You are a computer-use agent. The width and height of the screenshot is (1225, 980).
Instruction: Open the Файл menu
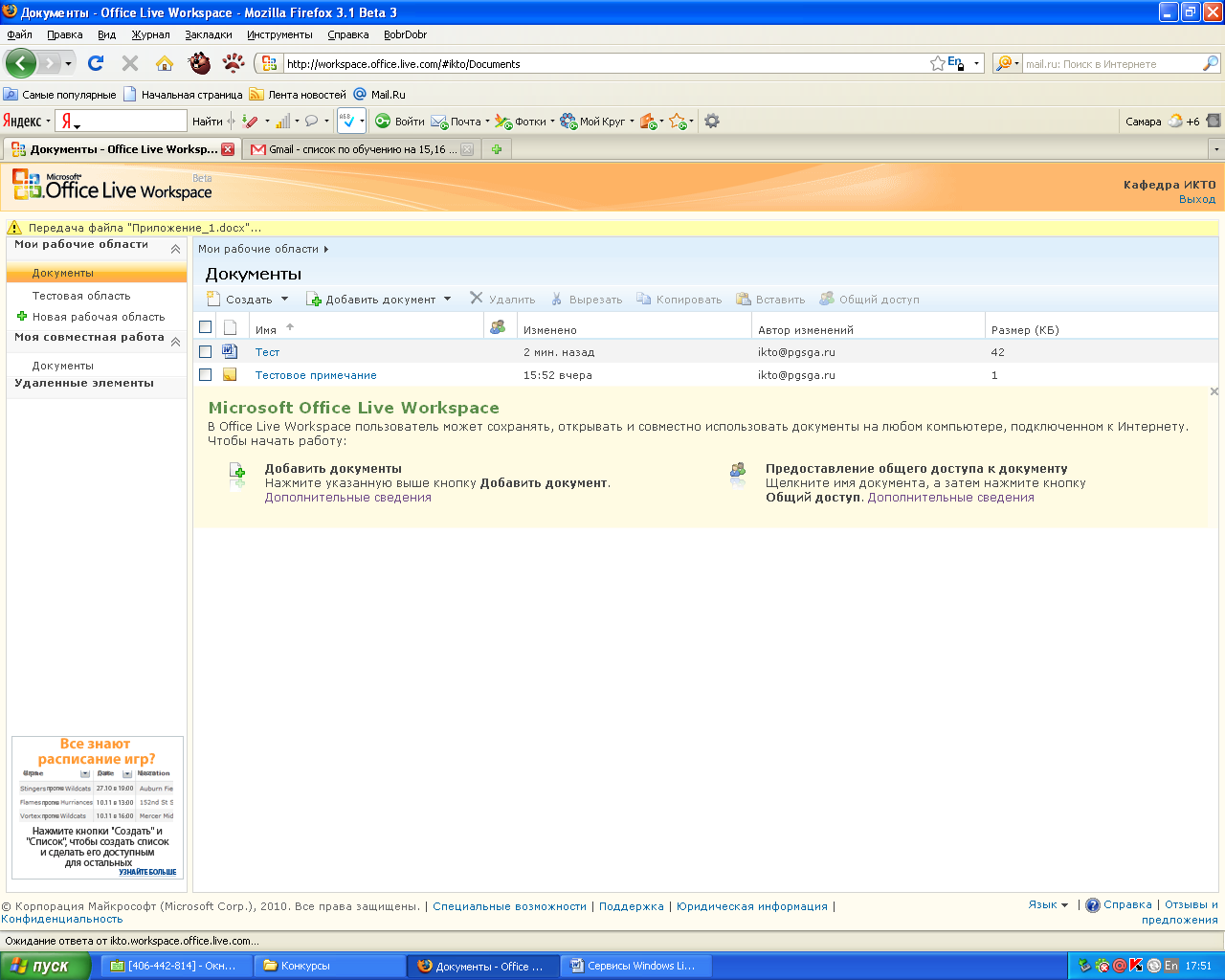pyautogui.click(x=19, y=34)
